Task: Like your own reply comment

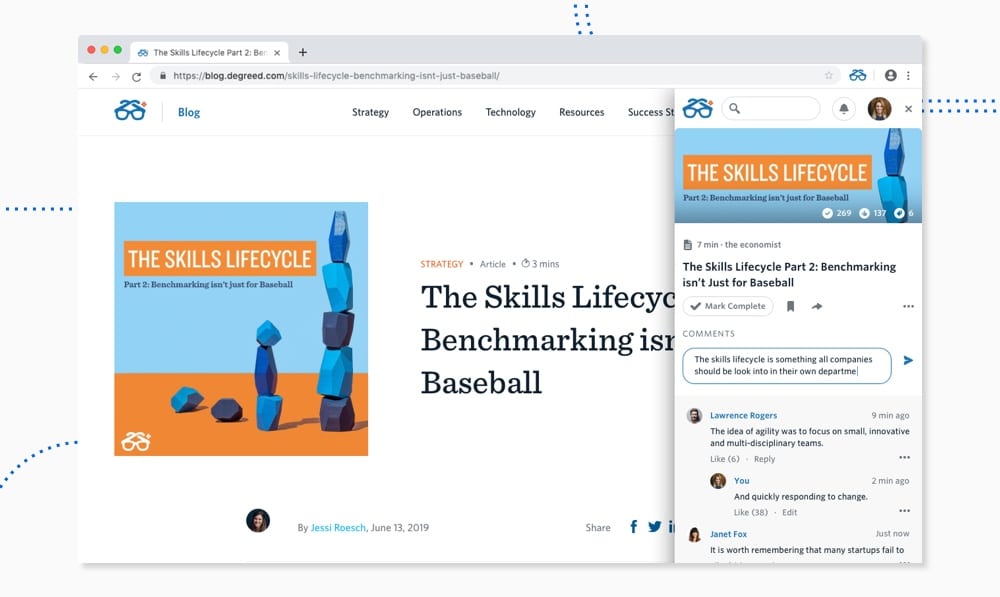Action: click(750, 512)
